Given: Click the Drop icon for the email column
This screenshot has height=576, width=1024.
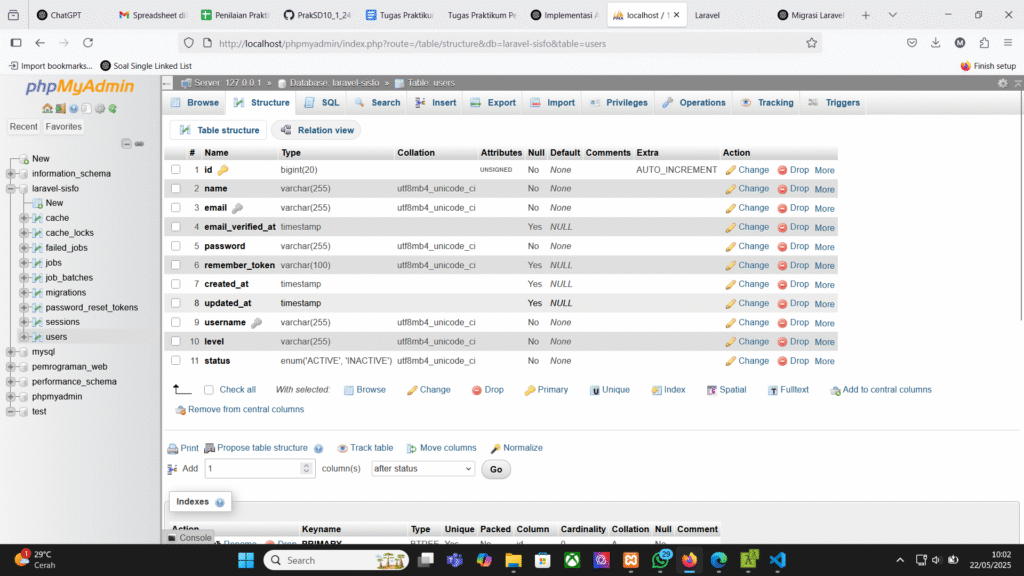Looking at the screenshot, I should (782, 208).
